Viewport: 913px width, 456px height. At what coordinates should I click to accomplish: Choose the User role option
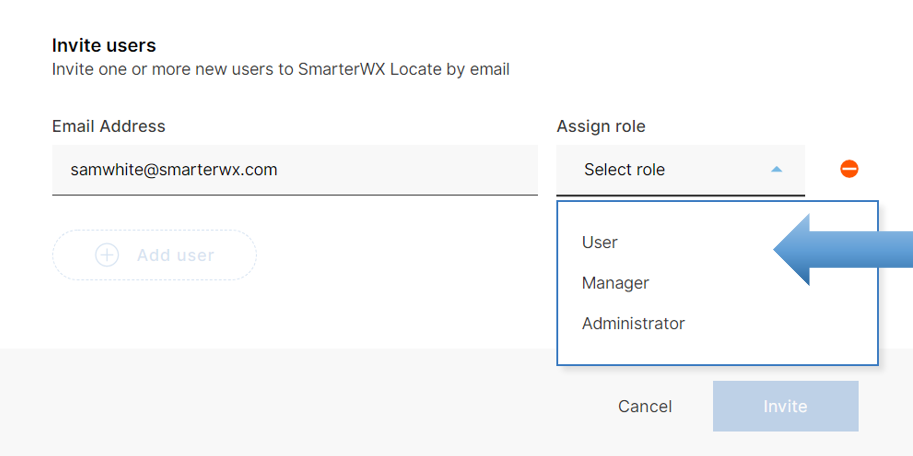click(x=600, y=242)
